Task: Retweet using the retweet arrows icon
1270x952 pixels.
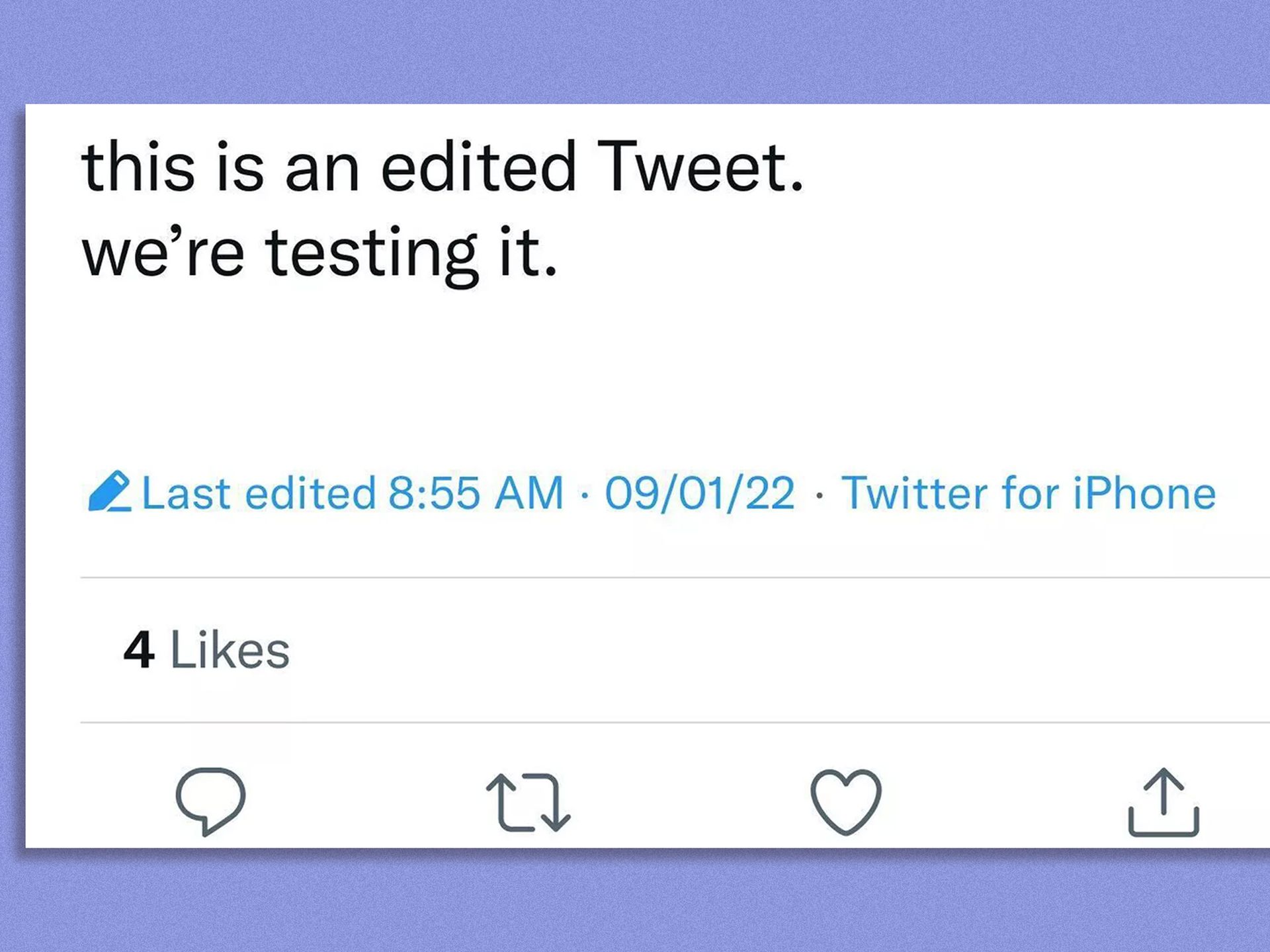Action: (x=528, y=801)
